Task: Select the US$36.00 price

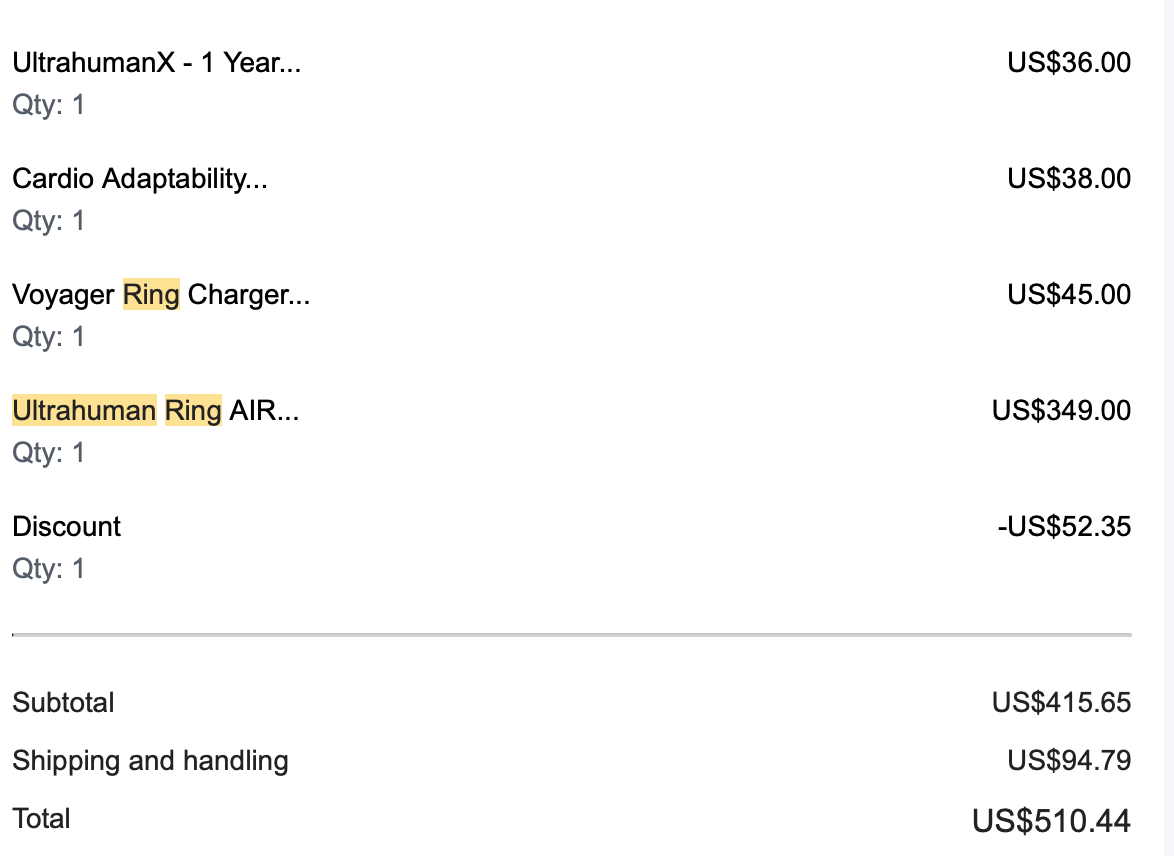Action: click(1069, 63)
